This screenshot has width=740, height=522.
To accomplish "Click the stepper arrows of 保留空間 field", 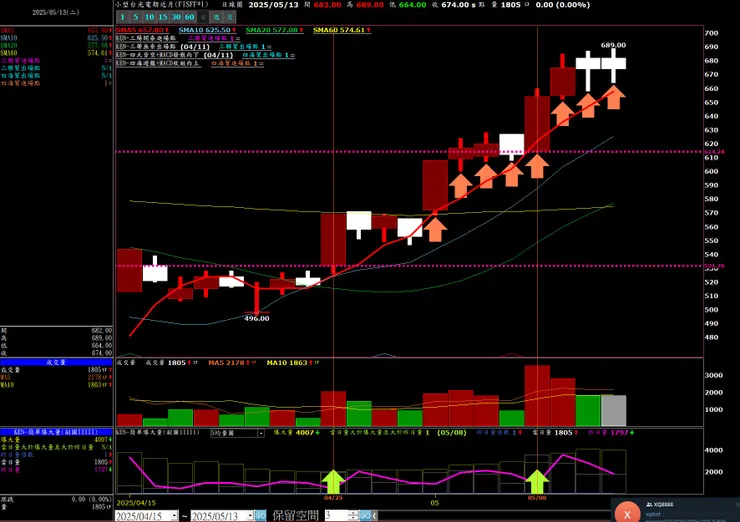I will tap(353, 516).
